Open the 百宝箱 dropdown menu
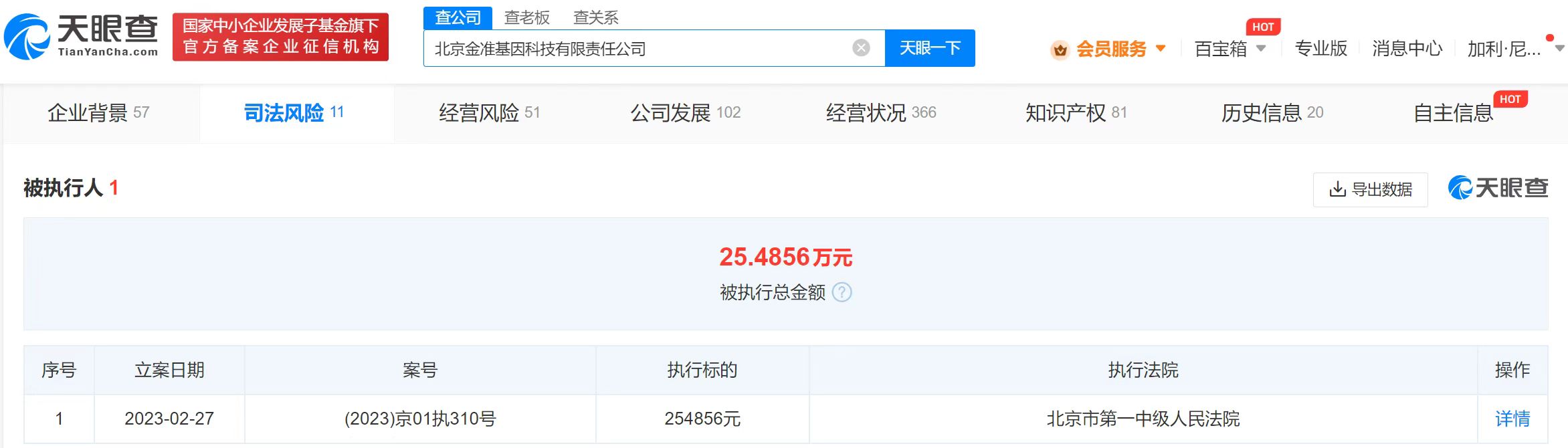Screen dimensions: 1568x448 tap(1229, 49)
